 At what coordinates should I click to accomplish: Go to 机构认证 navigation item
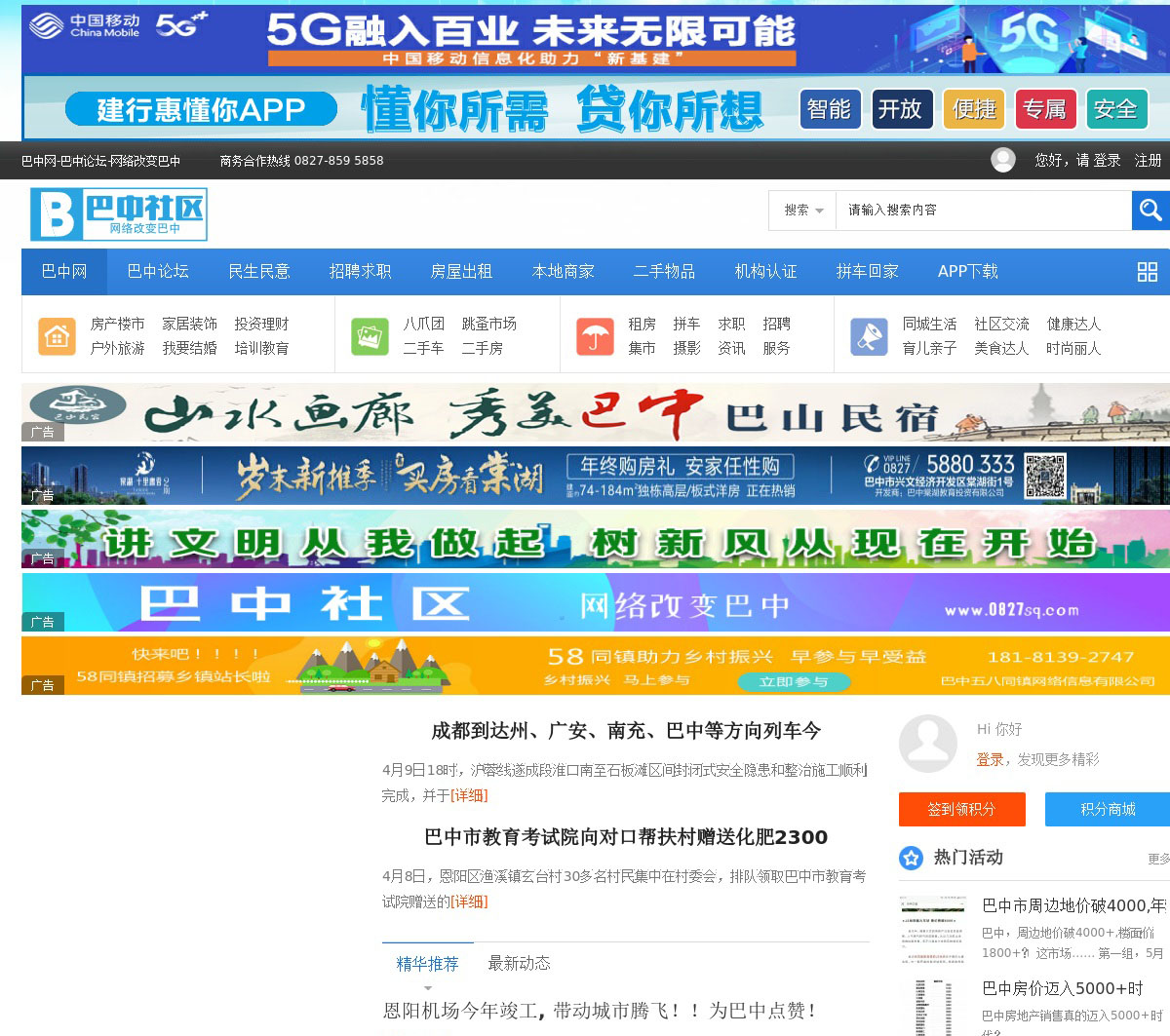click(766, 272)
